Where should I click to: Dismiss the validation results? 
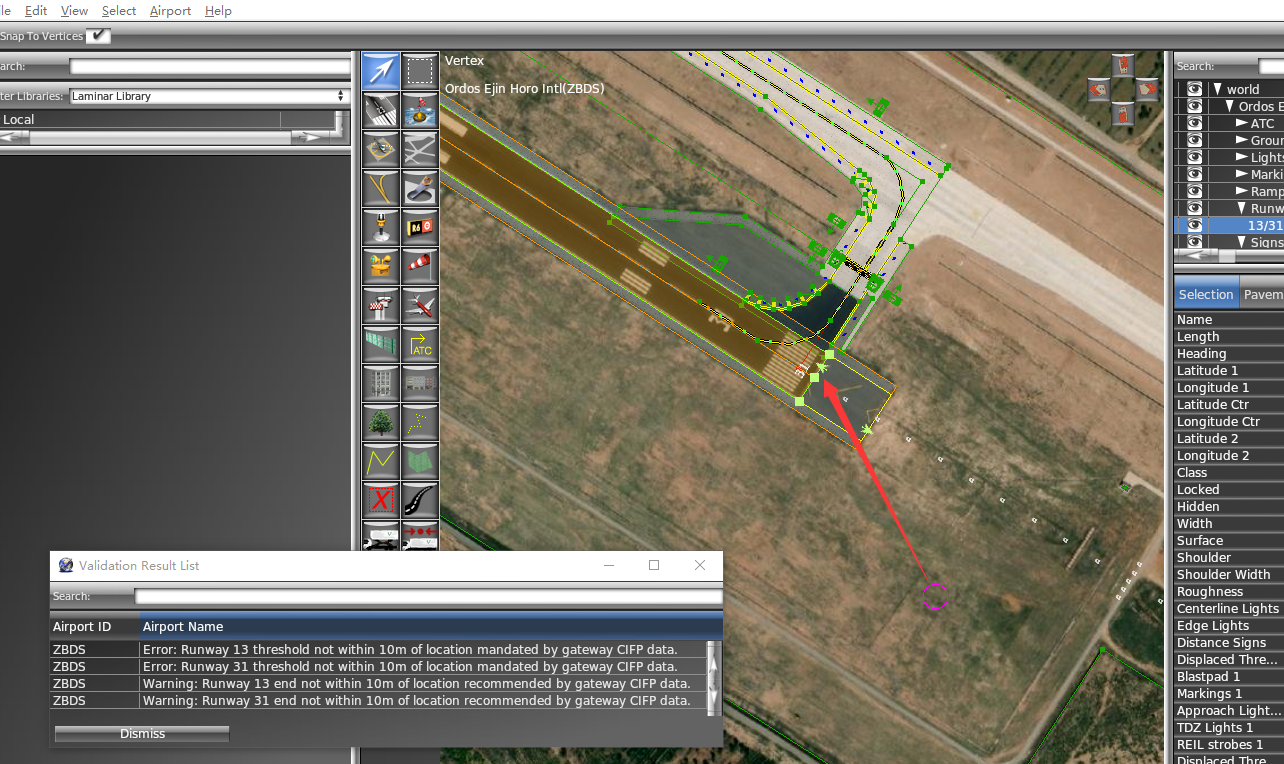pos(142,734)
